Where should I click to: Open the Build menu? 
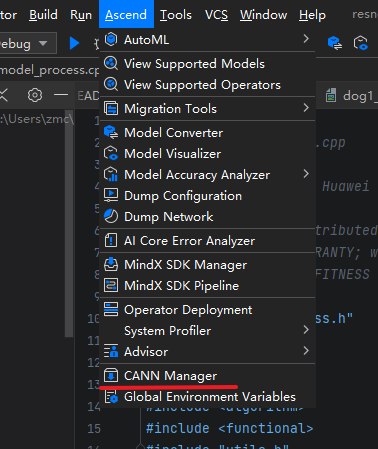tap(43, 15)
